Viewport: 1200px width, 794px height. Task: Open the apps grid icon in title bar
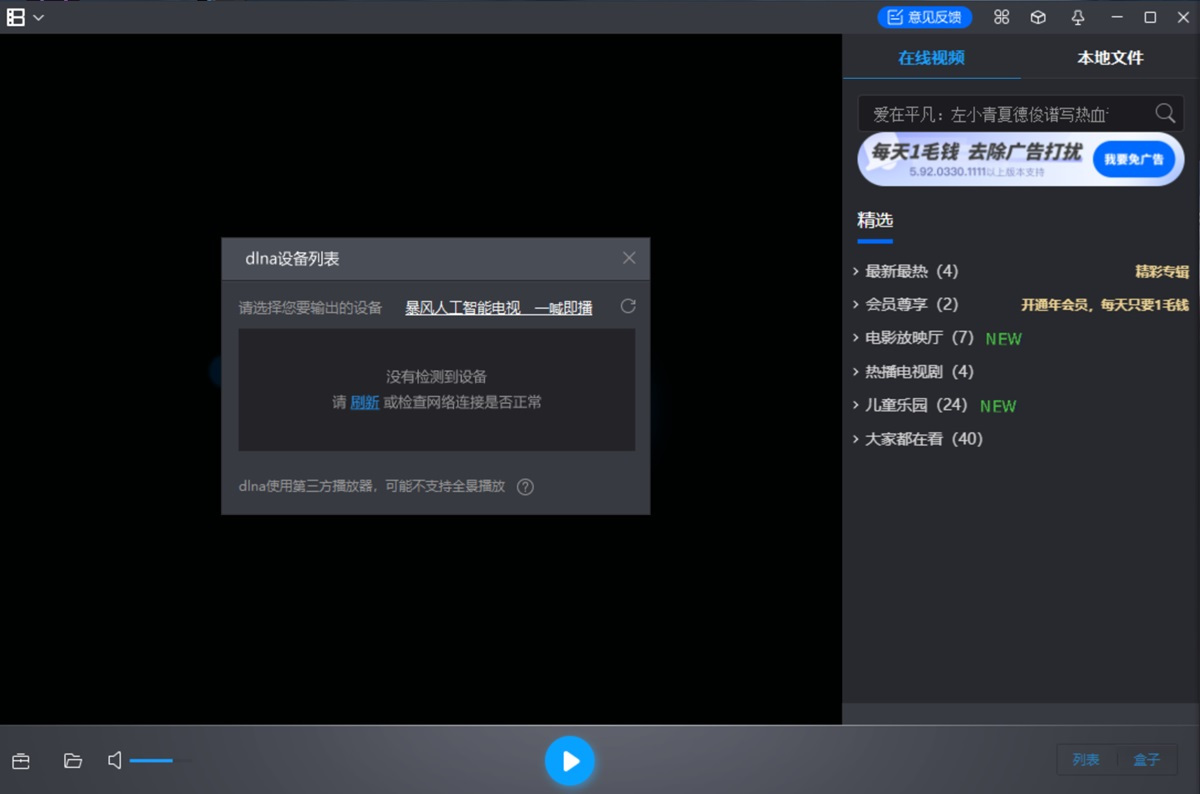(x=1001, y=17)
